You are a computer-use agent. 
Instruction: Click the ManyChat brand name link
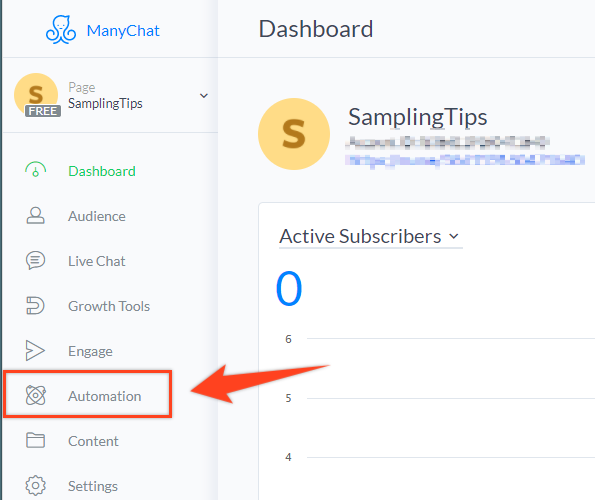point(123,31)
